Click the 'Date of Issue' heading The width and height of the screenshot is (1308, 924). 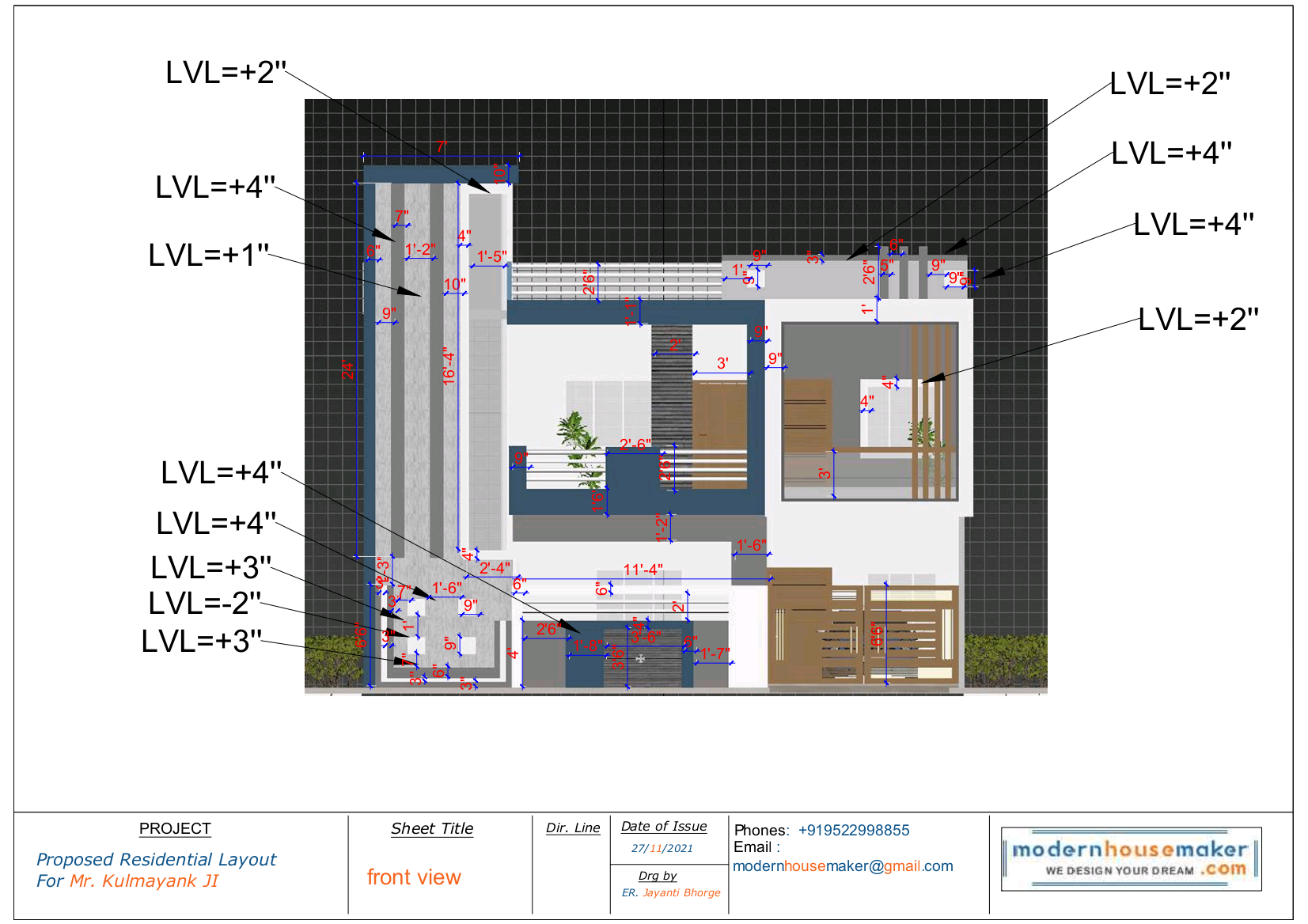[x=664, y=826]
